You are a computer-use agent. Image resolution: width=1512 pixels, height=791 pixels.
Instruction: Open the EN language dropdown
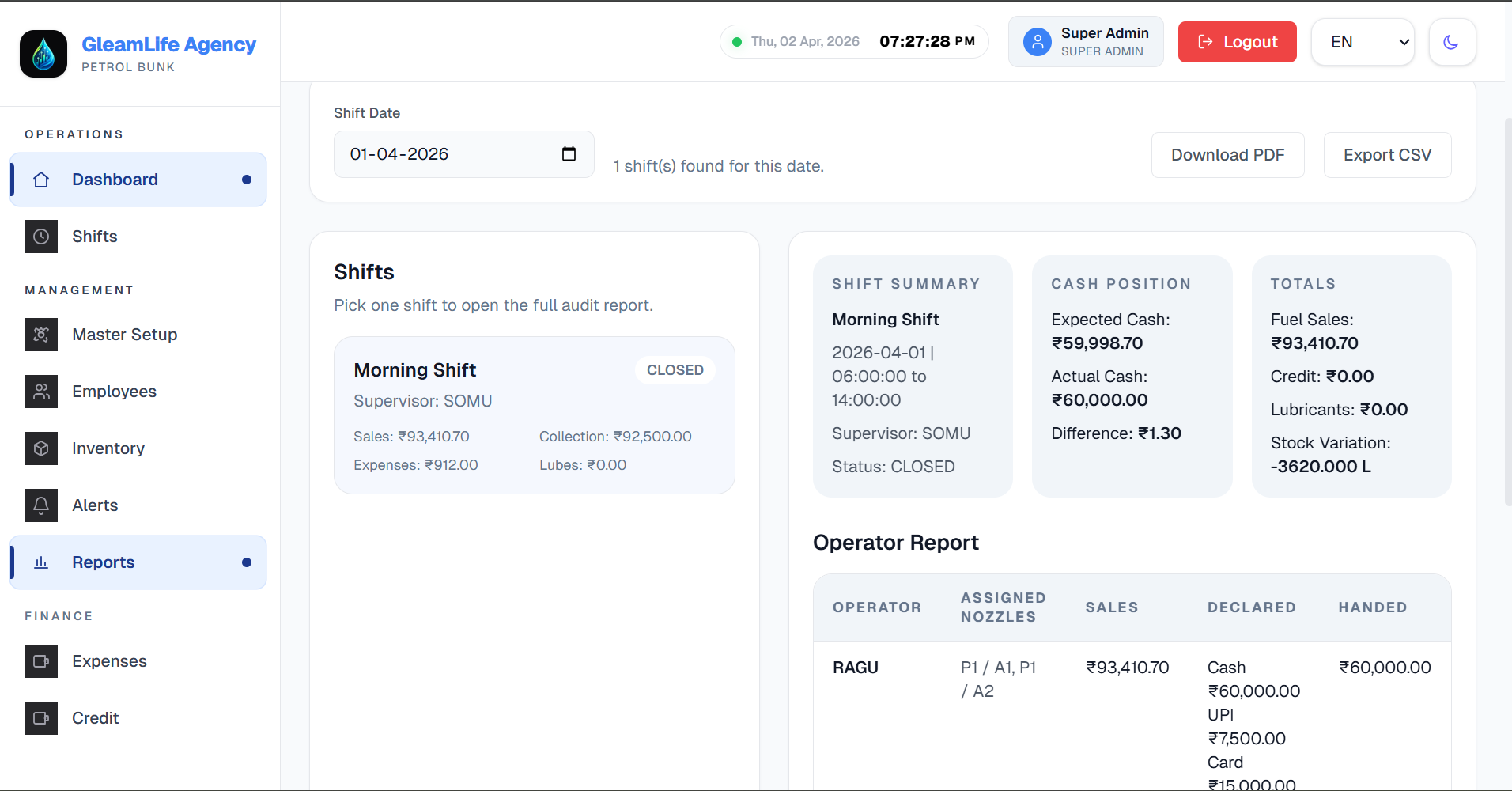pyautogui.click(x=1362, y=42)
